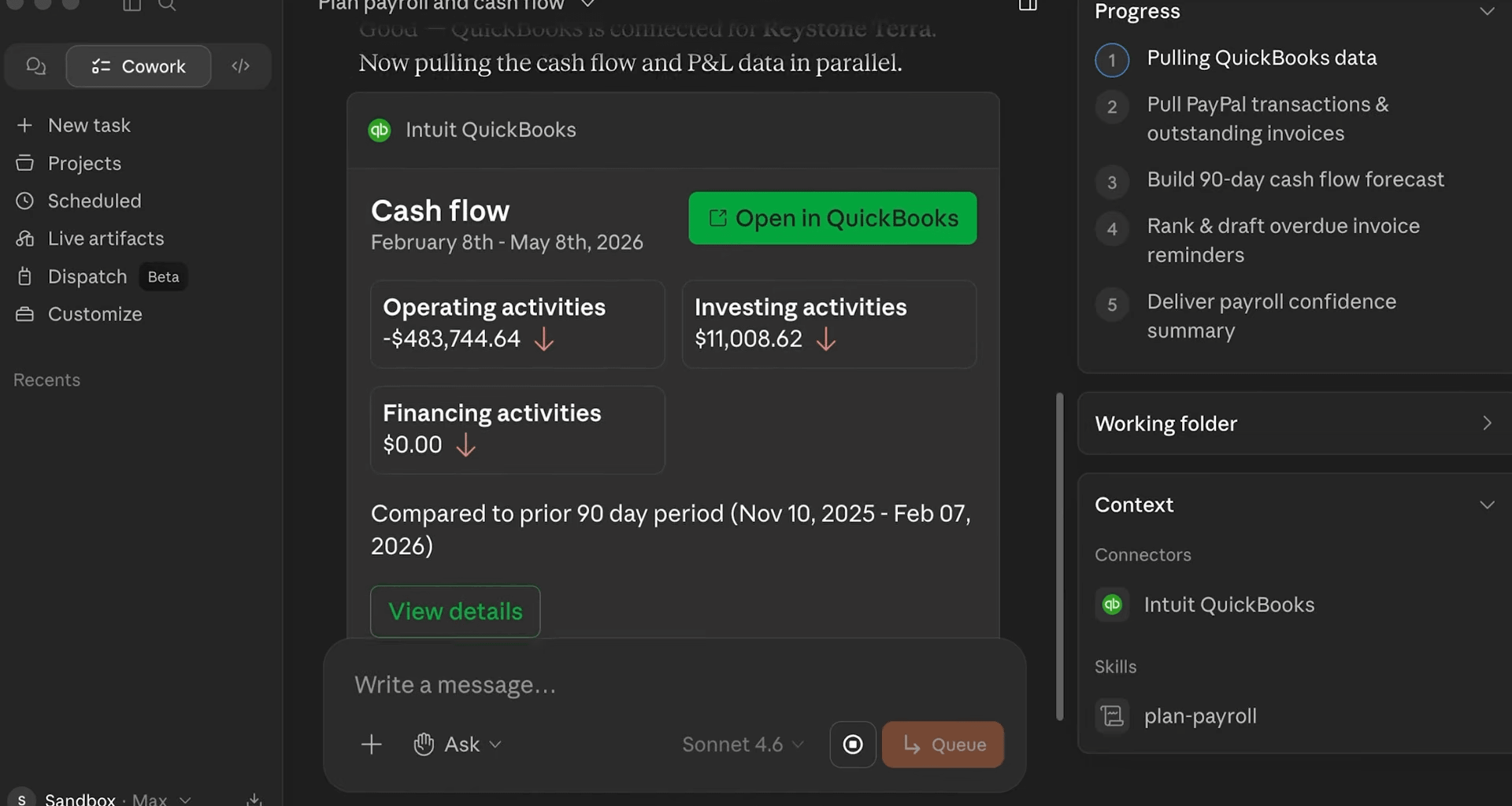The image size is (1512, 806).
Task: Open Dispatch Beta section
Action: click(101, 276)
